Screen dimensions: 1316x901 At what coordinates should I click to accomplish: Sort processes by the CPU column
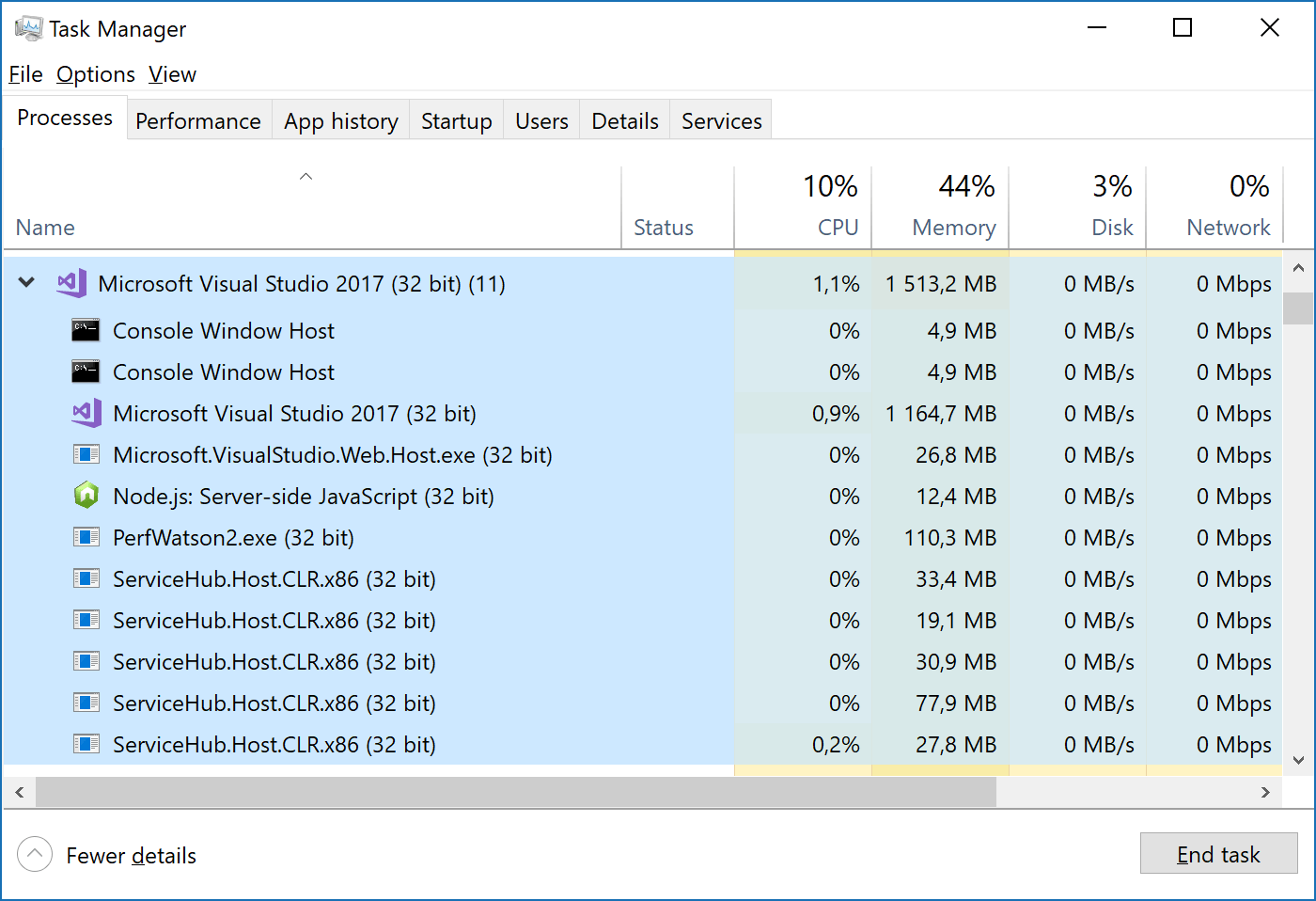point(803,208)
